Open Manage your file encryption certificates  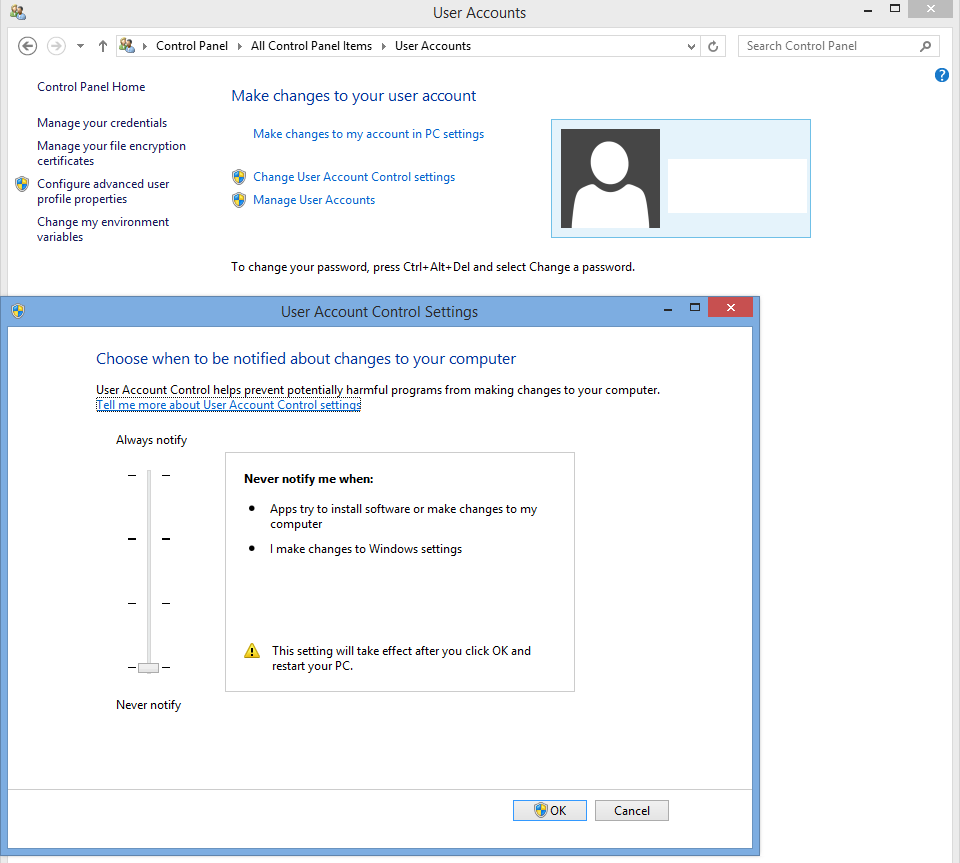point(111,153)
